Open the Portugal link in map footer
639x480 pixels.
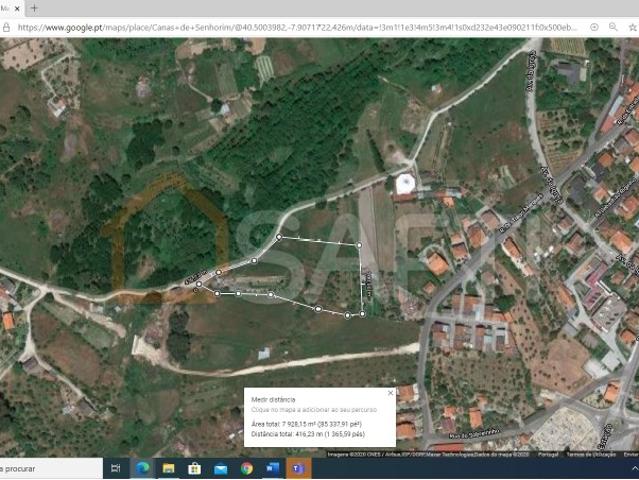tap(548, 454)
